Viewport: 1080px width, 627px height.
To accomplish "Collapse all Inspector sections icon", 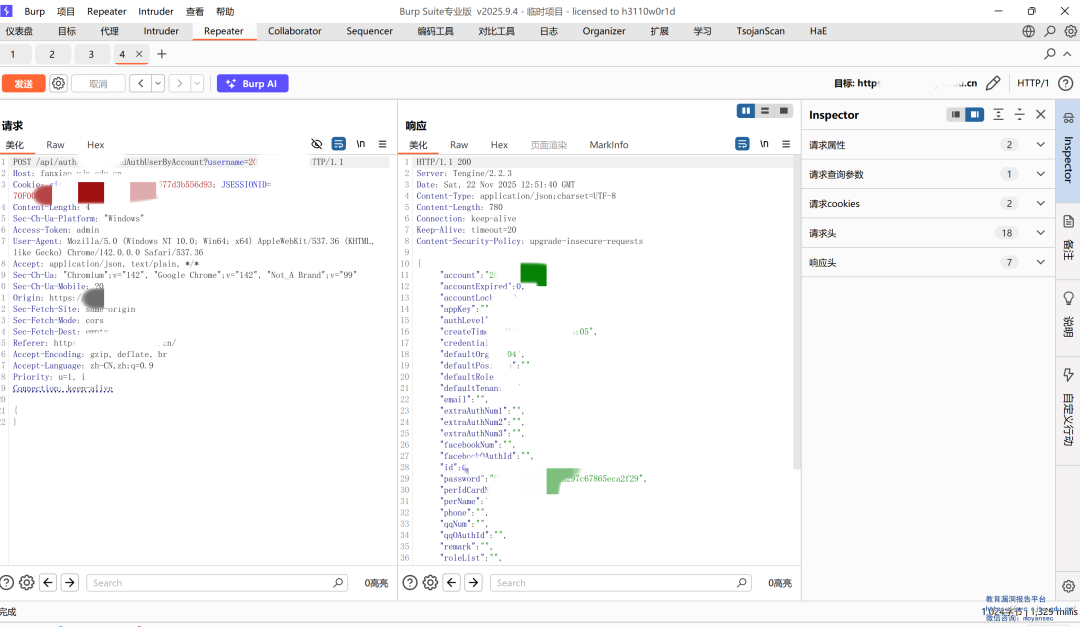I will (1019, 114).
